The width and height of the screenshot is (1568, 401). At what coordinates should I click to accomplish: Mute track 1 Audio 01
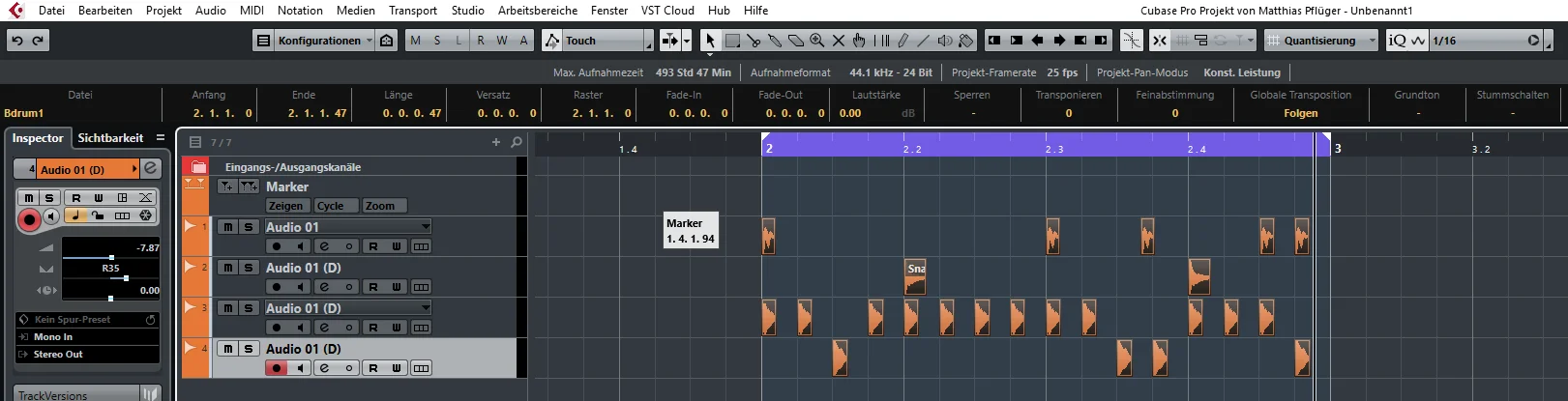pyautogui.click(x=227, y=227)
